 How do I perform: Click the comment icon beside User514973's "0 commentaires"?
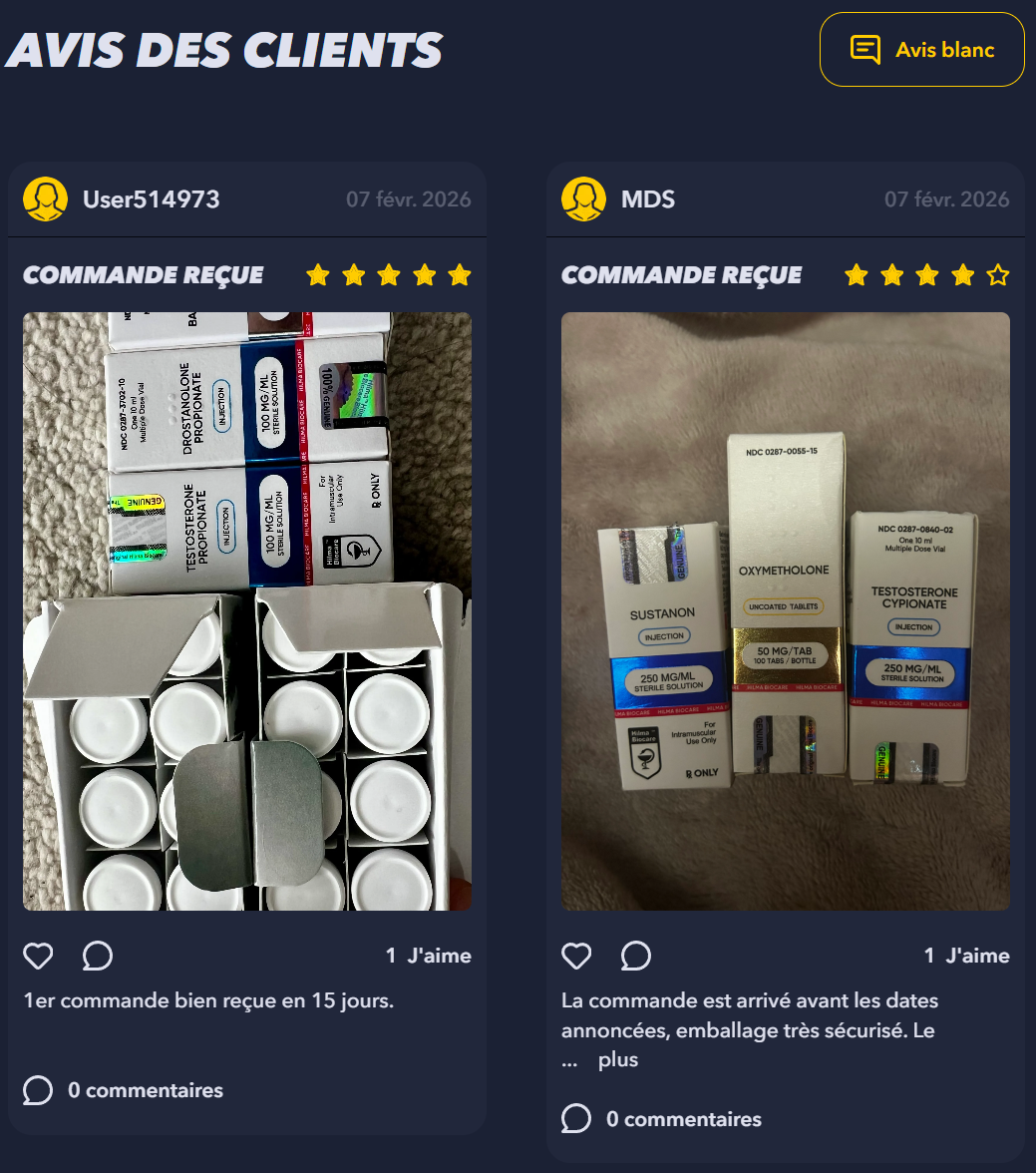coord(38,1090)
